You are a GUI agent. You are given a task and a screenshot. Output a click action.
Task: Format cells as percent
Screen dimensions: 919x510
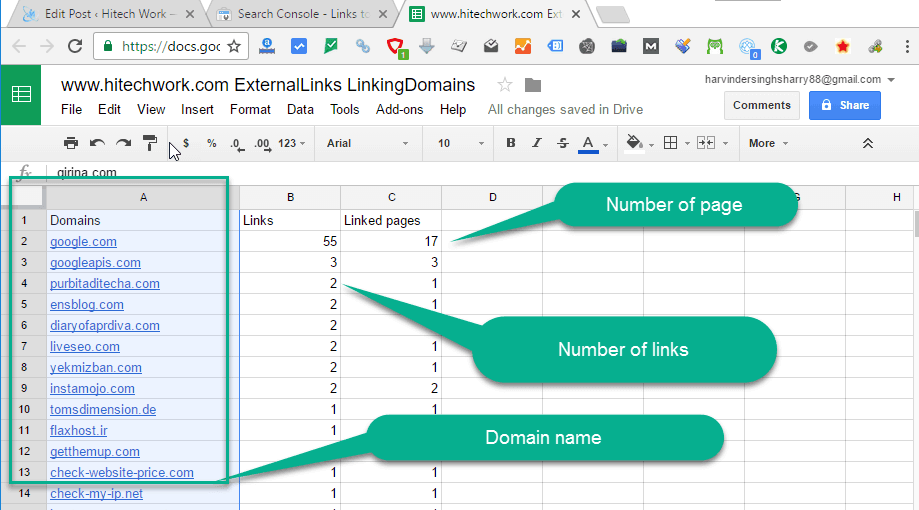(x=212, y=143)
